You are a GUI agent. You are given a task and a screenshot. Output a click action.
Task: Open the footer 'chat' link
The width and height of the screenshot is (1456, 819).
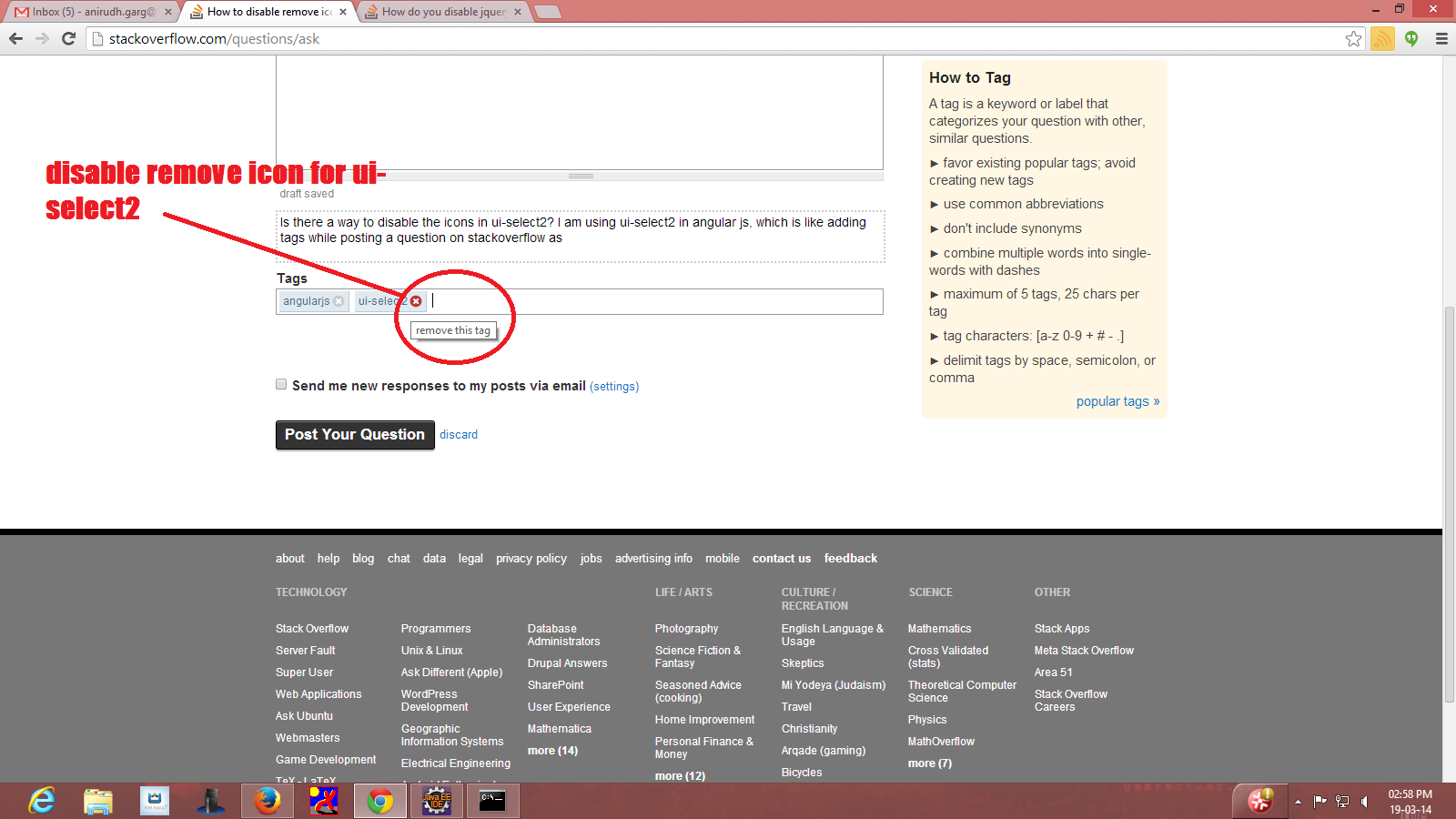coord(399,559)
